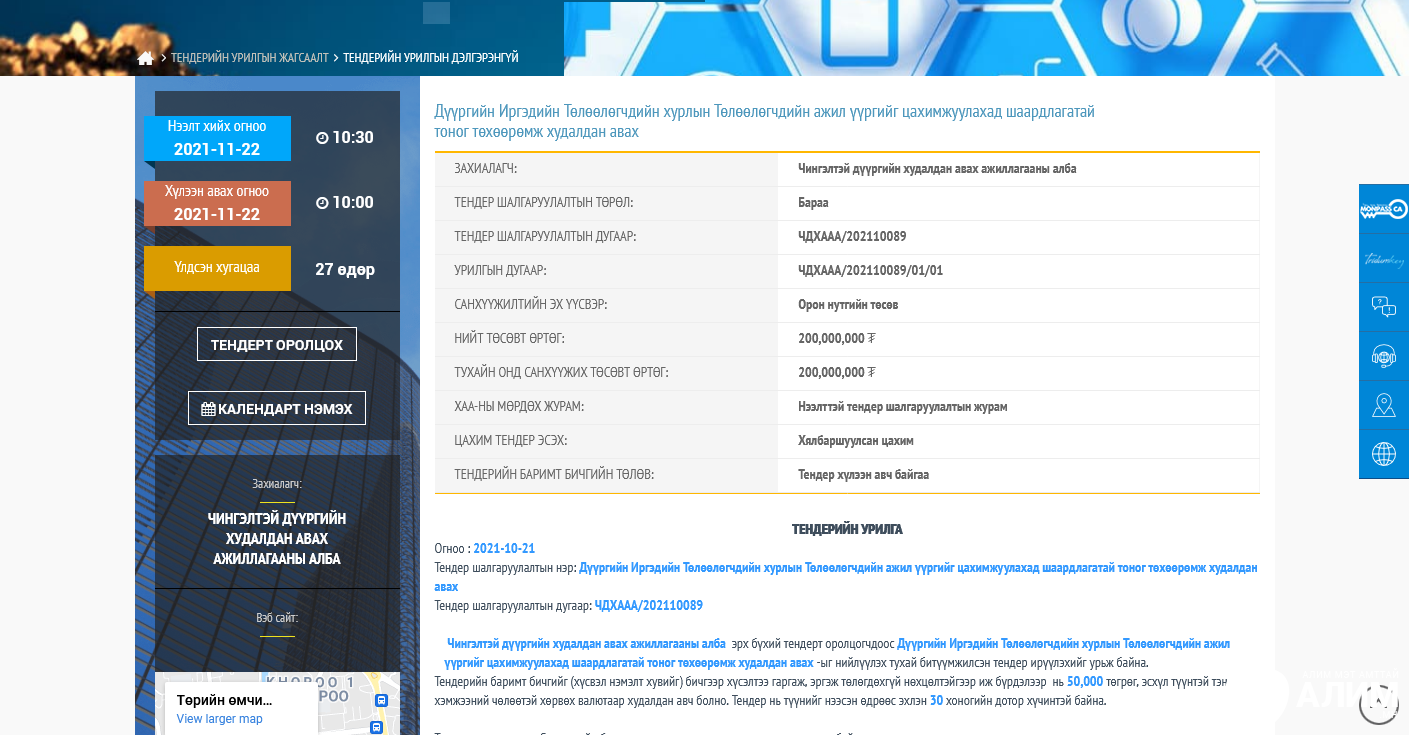
Task: Click table value Бараа
Action: tap(813, 203)
